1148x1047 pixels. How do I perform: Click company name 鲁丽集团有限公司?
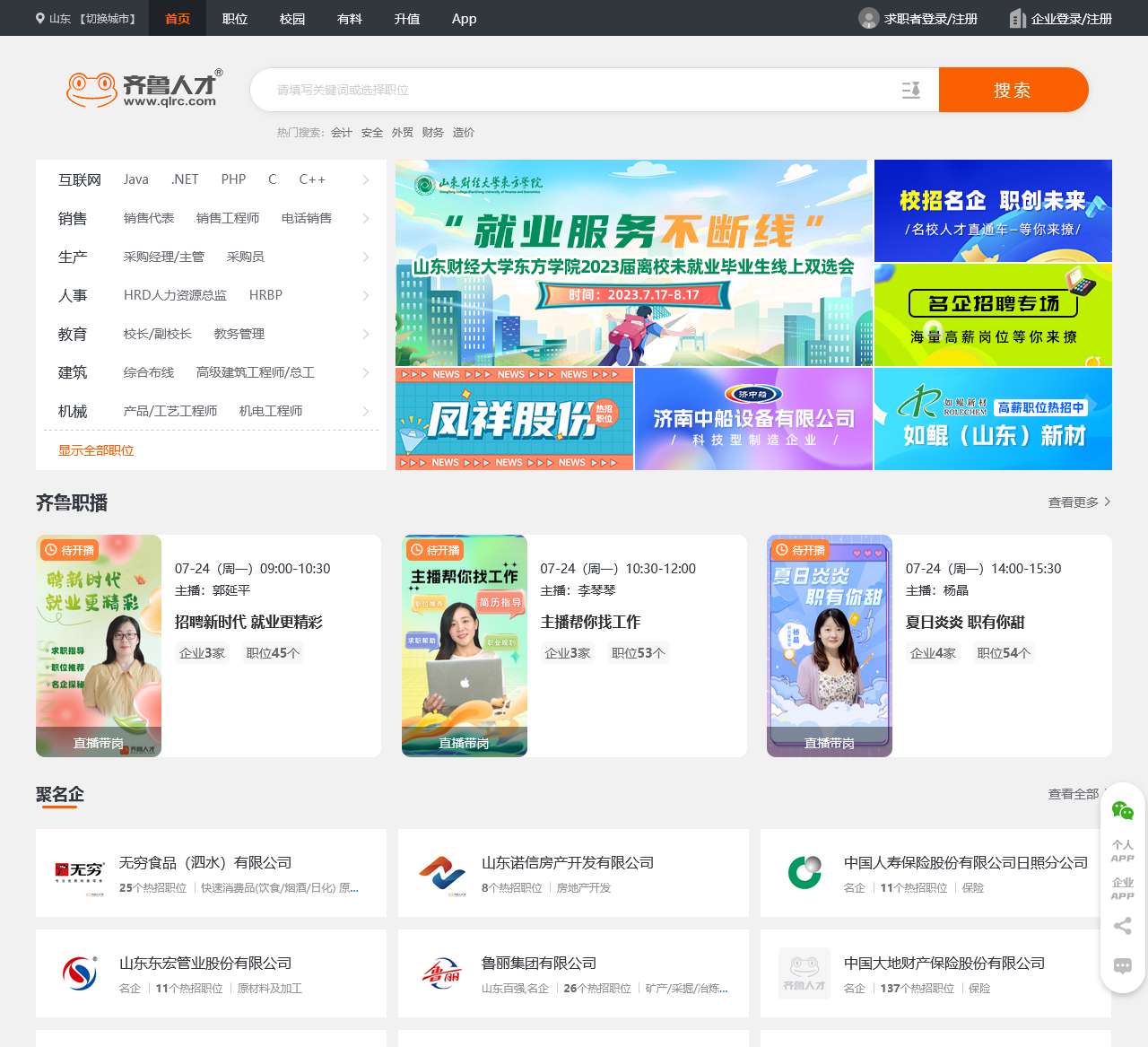(539, 964)
